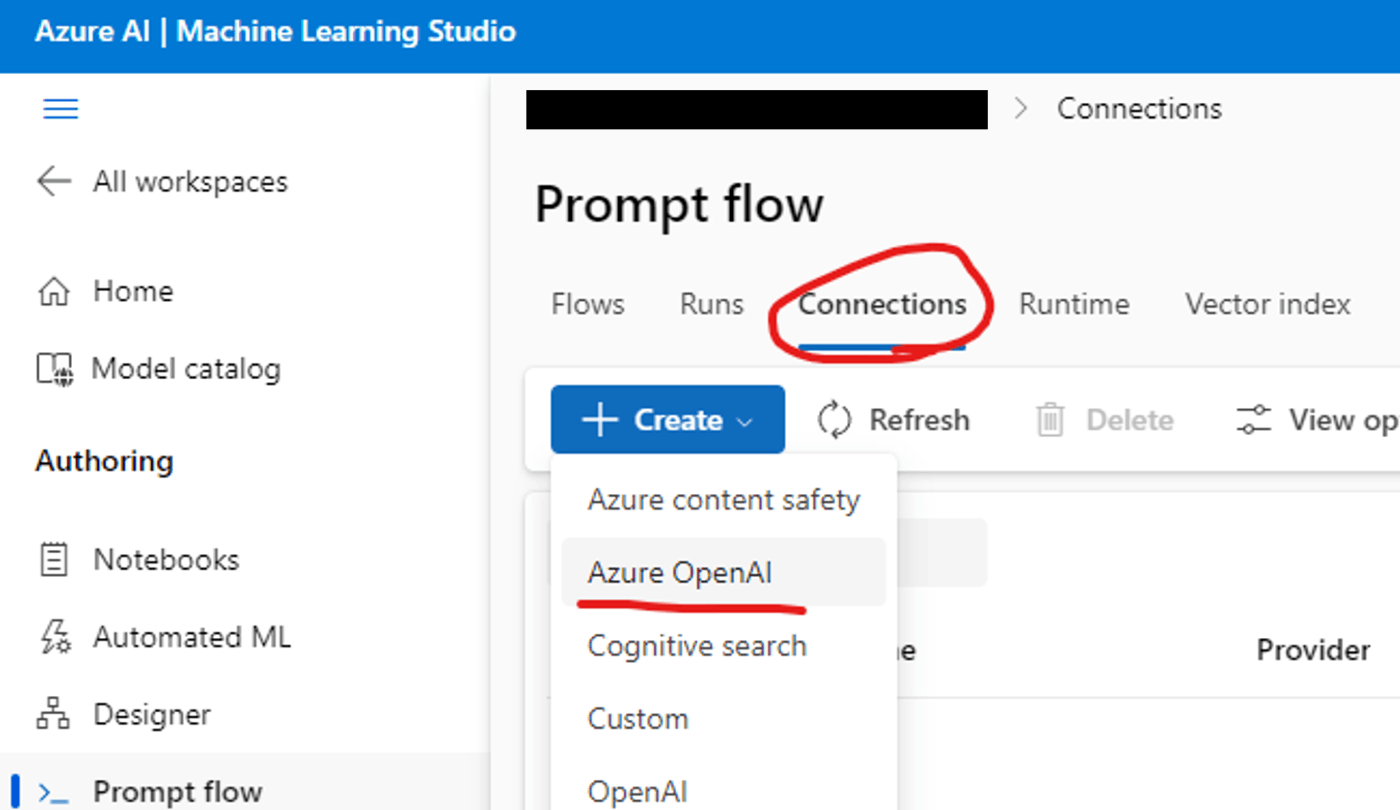
Task: Open Notebooks under Authoring
Action: click(x=166, y=559)
